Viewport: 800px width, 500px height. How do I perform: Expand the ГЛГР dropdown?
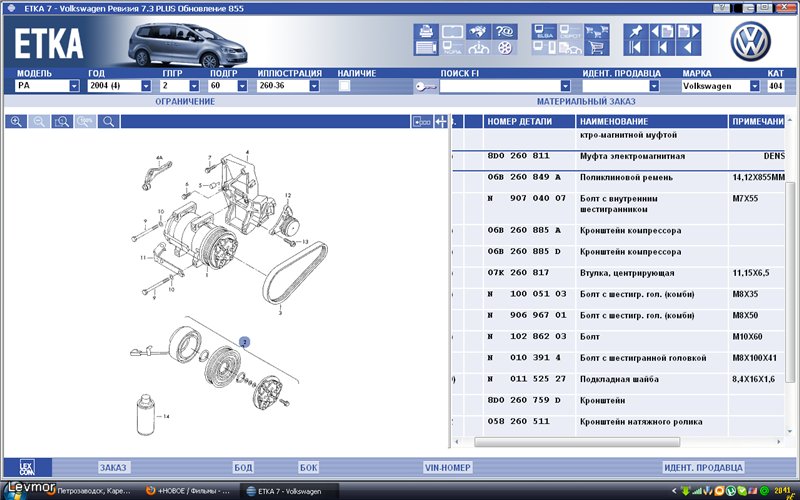(x=194, y=86)
